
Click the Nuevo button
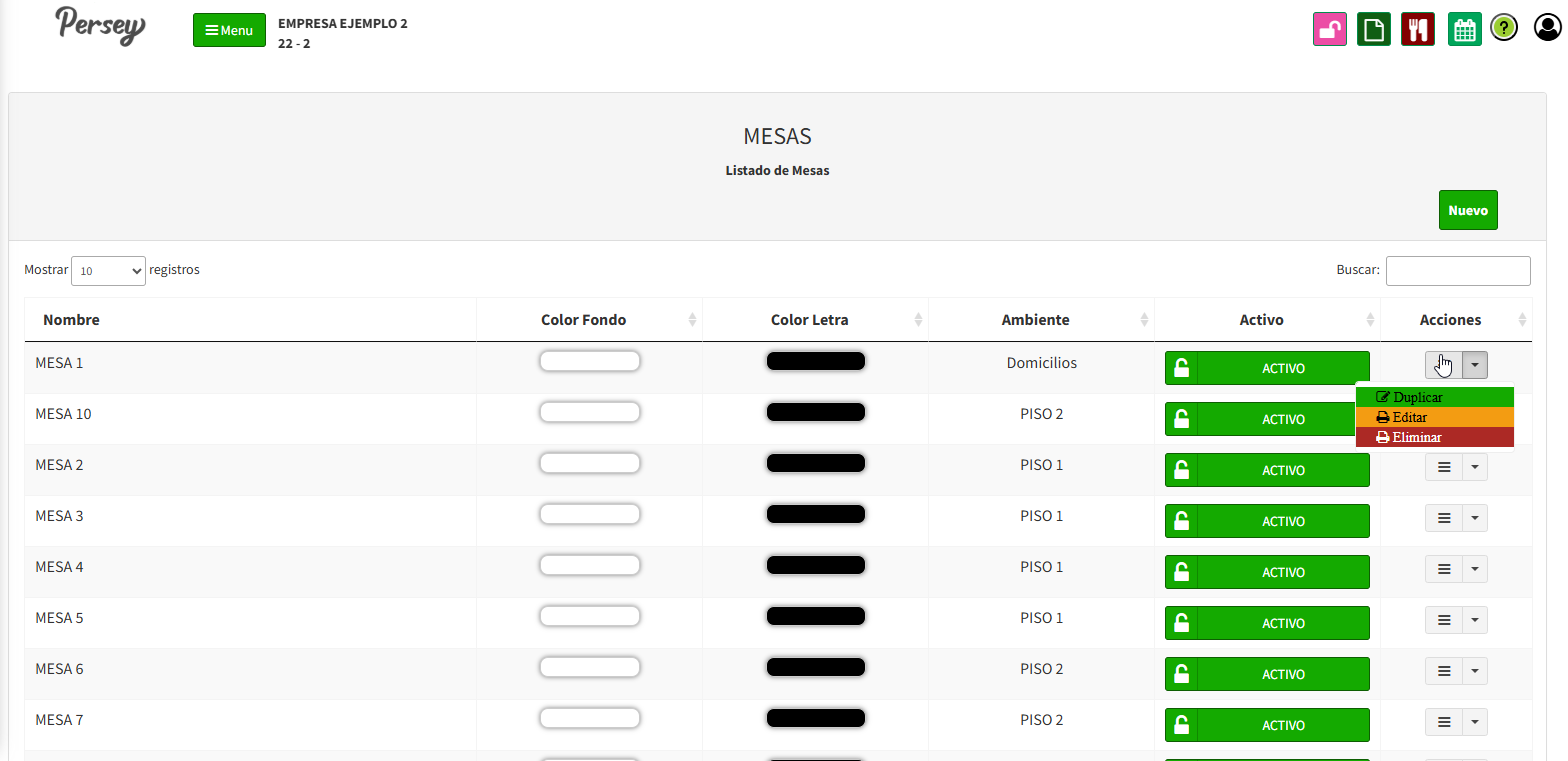(x=1468, y=210)
